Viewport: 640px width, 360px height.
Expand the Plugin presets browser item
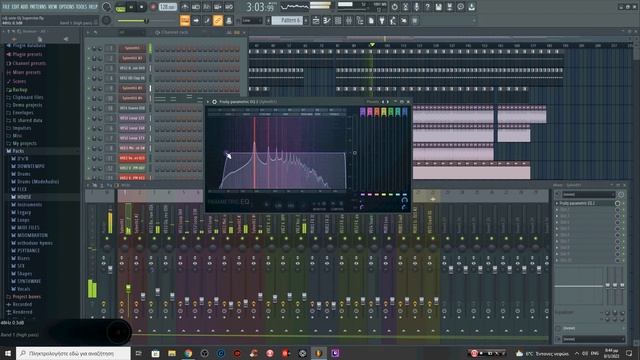coord(27,54)
